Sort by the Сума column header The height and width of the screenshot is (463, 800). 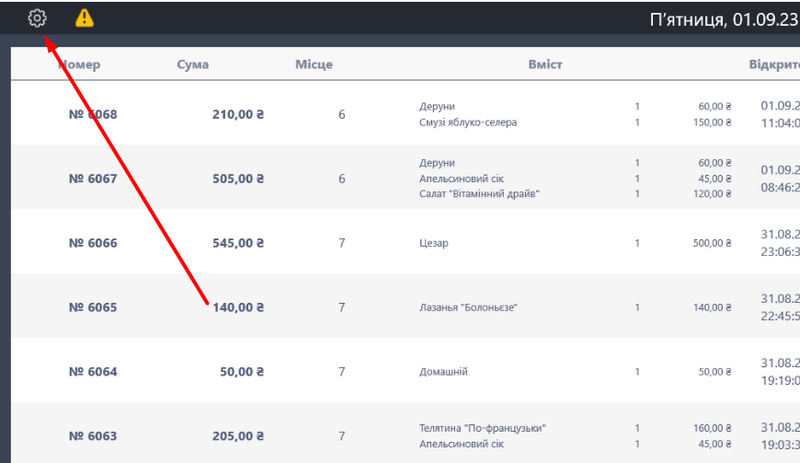point(192,65)
